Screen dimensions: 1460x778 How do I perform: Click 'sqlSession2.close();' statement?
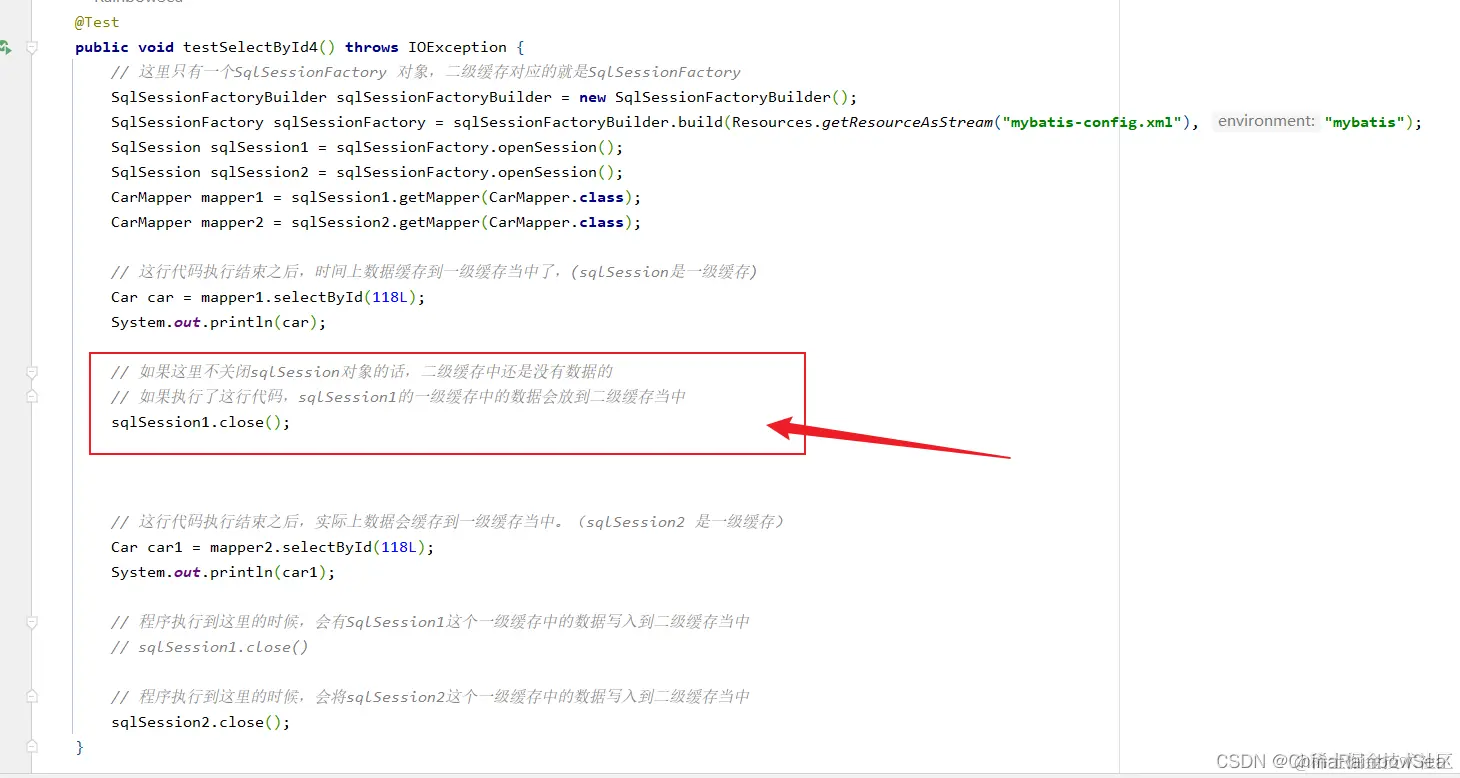[201, 722]
